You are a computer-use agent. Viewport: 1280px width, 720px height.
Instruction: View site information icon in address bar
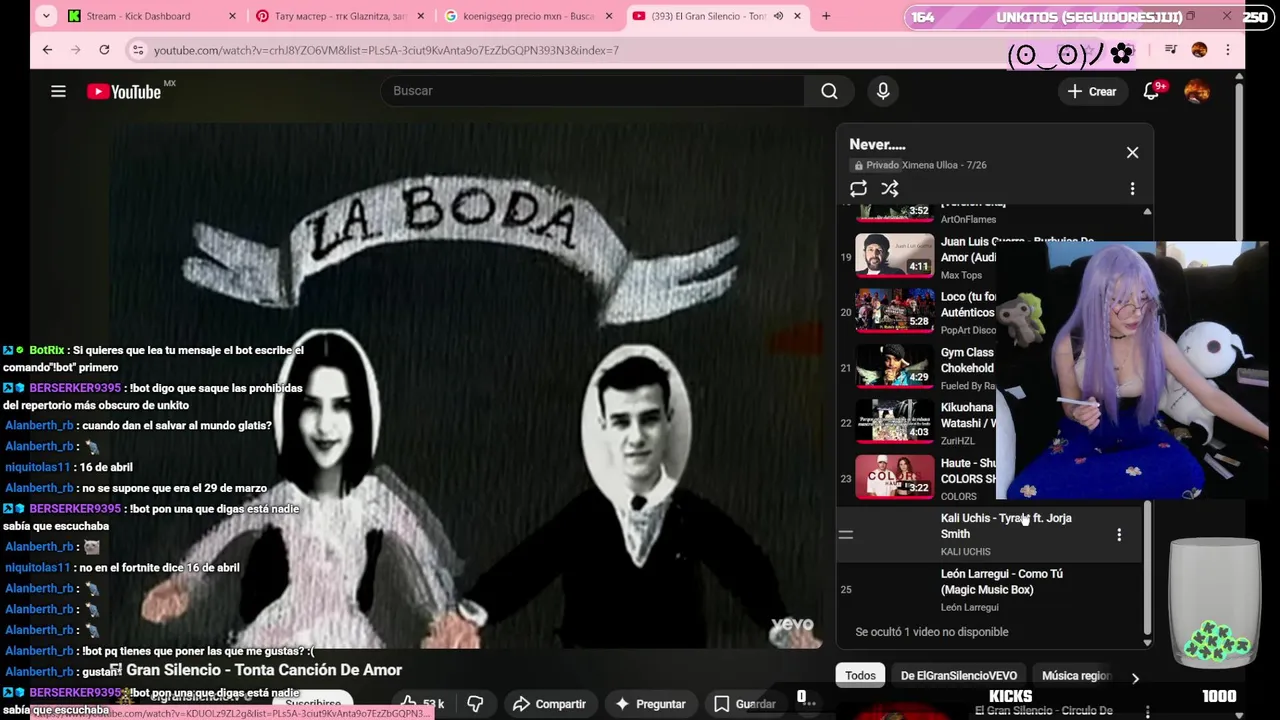(x=138, y=50)
